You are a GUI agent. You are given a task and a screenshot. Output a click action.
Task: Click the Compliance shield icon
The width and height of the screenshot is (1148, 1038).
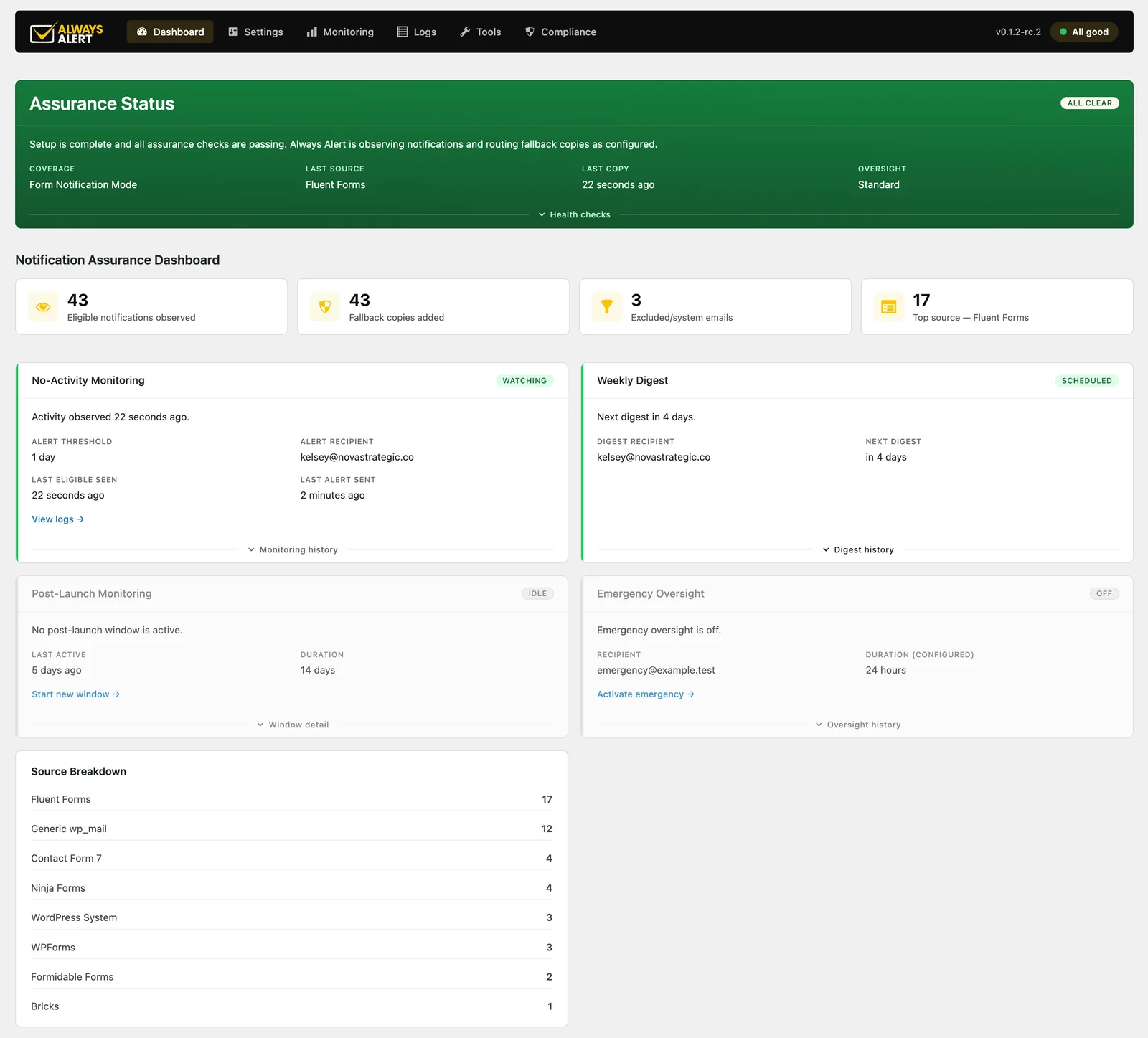[530, 32]
